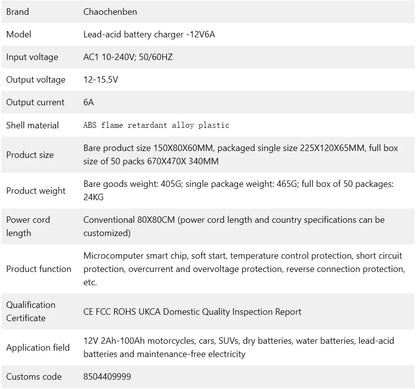Click the Application field label

(38, 347)
